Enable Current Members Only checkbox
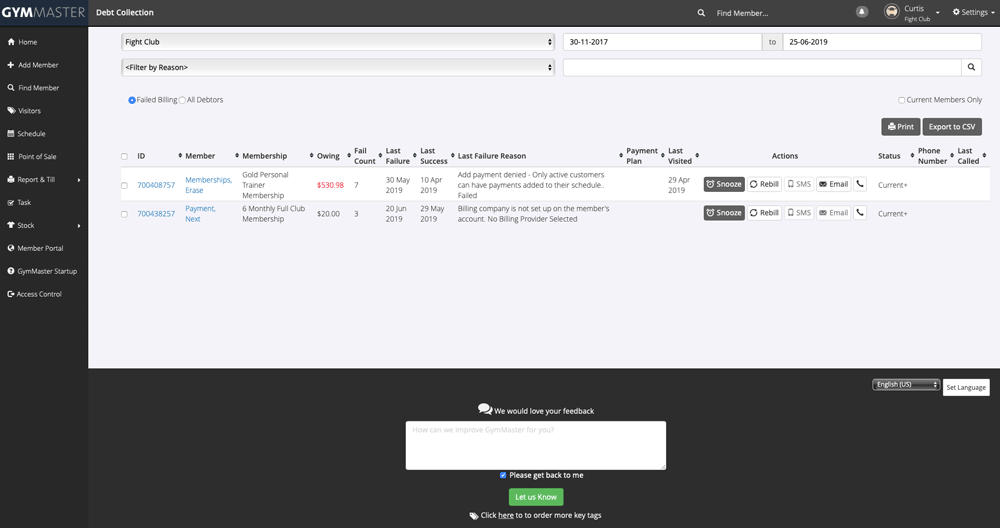This screenshot has height=528, width=1000. coord(901,100)
